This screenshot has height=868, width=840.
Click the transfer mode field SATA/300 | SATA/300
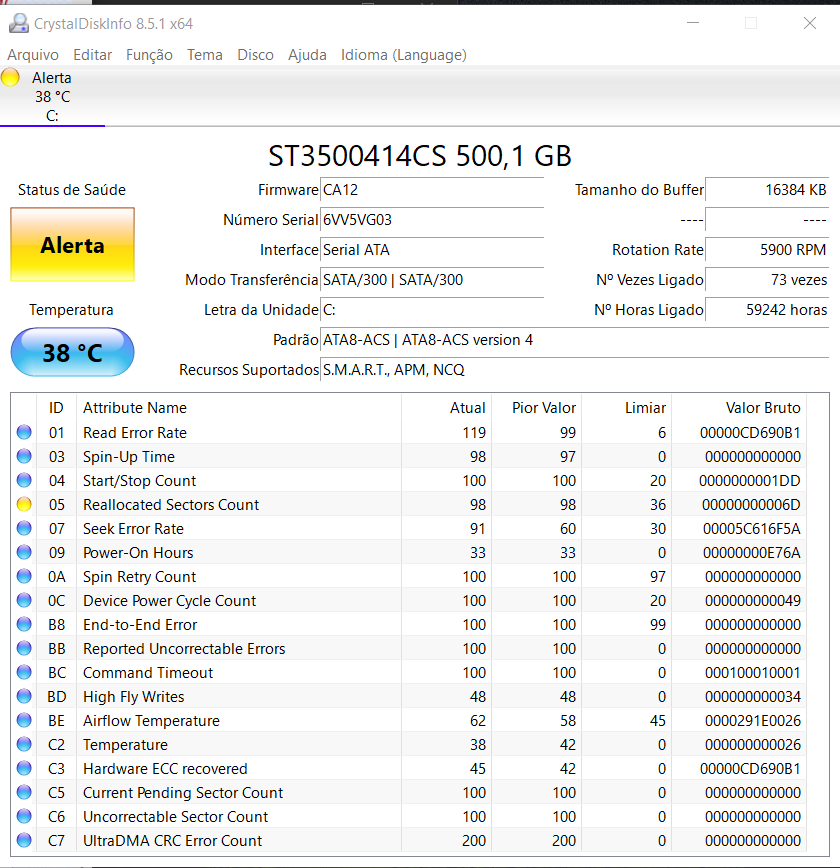click(431, 280)
